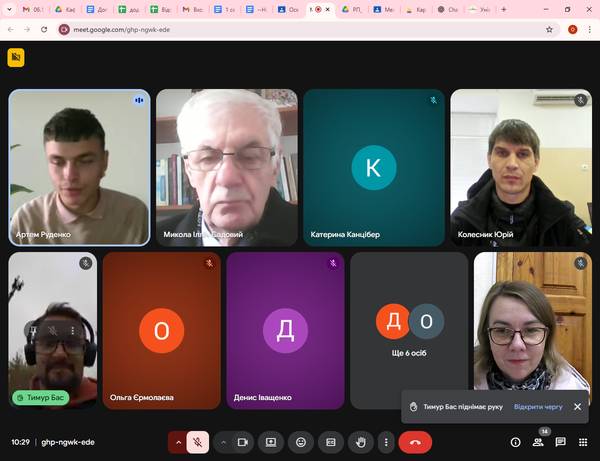Show the participants list panel
This screenshot has width=600, height=461.
click(x=538, y=442)
